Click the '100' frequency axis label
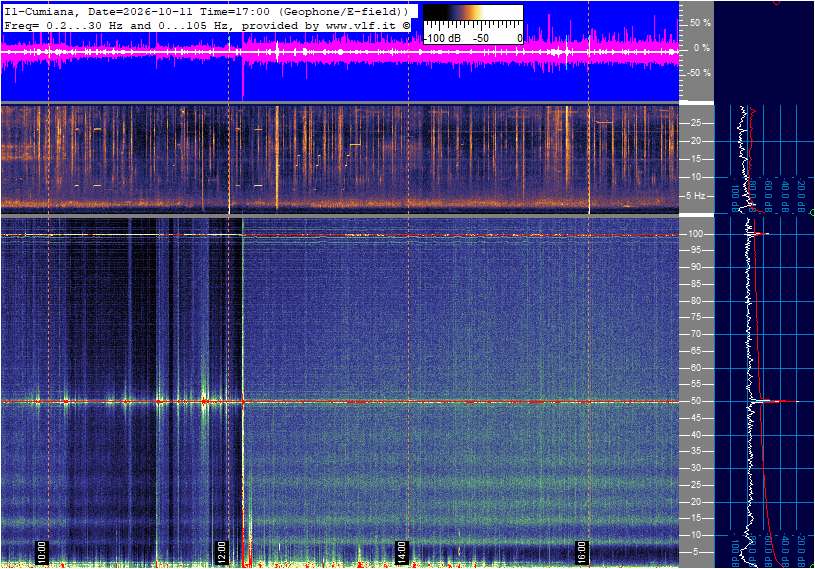 [695, 234]
